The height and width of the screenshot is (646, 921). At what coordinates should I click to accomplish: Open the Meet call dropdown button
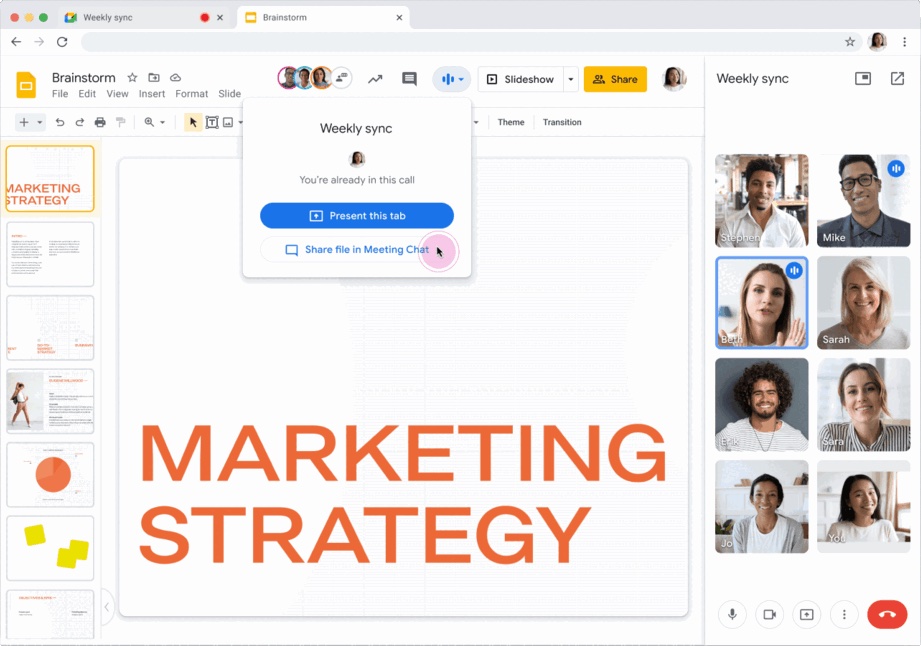tap(452, 79)
